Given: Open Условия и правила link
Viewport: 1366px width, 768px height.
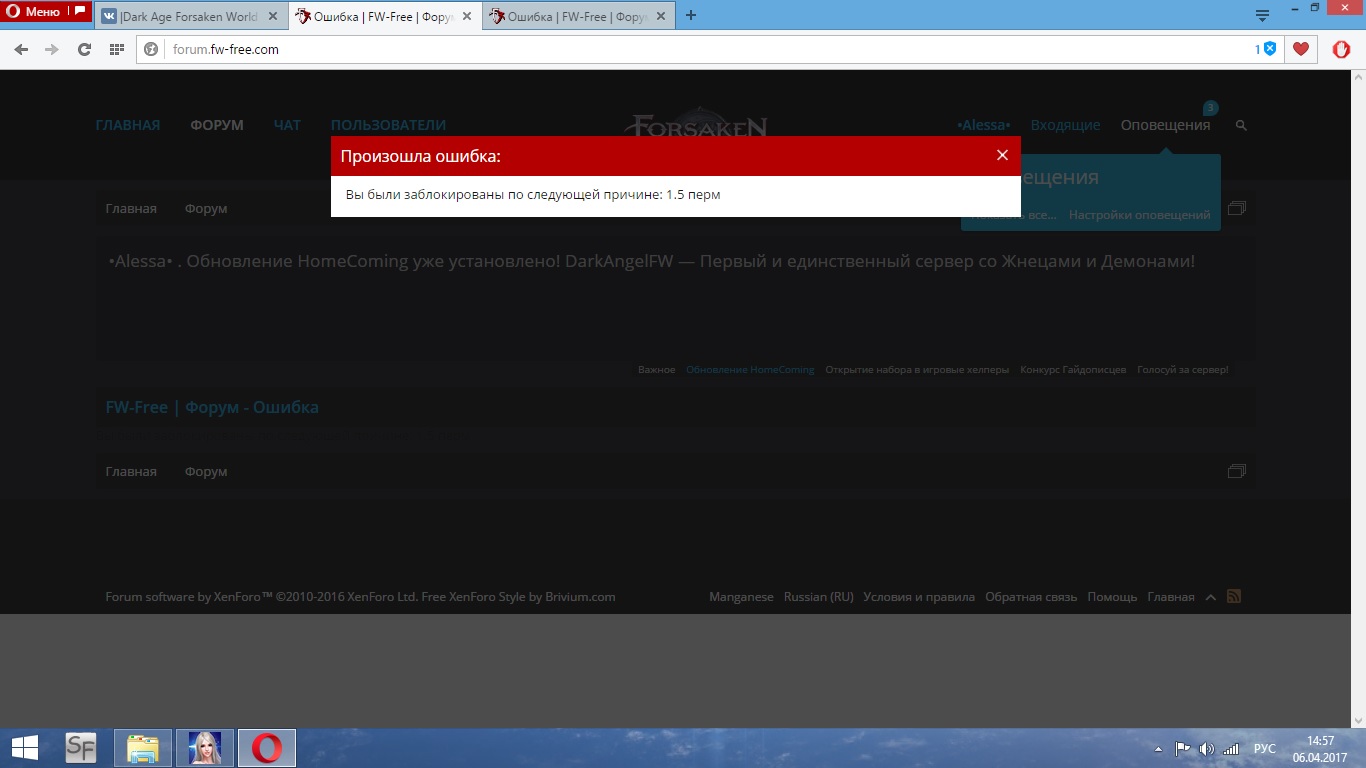Looking at the screenshot, I should pyautogui.click(x=919, y=597).
